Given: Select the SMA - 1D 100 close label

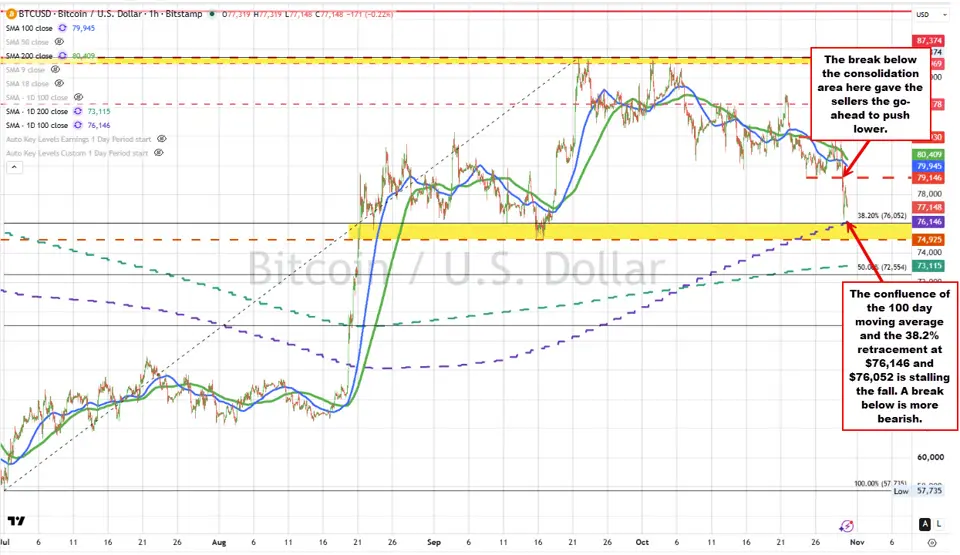Looking at the screenshot, I should 37,125.
